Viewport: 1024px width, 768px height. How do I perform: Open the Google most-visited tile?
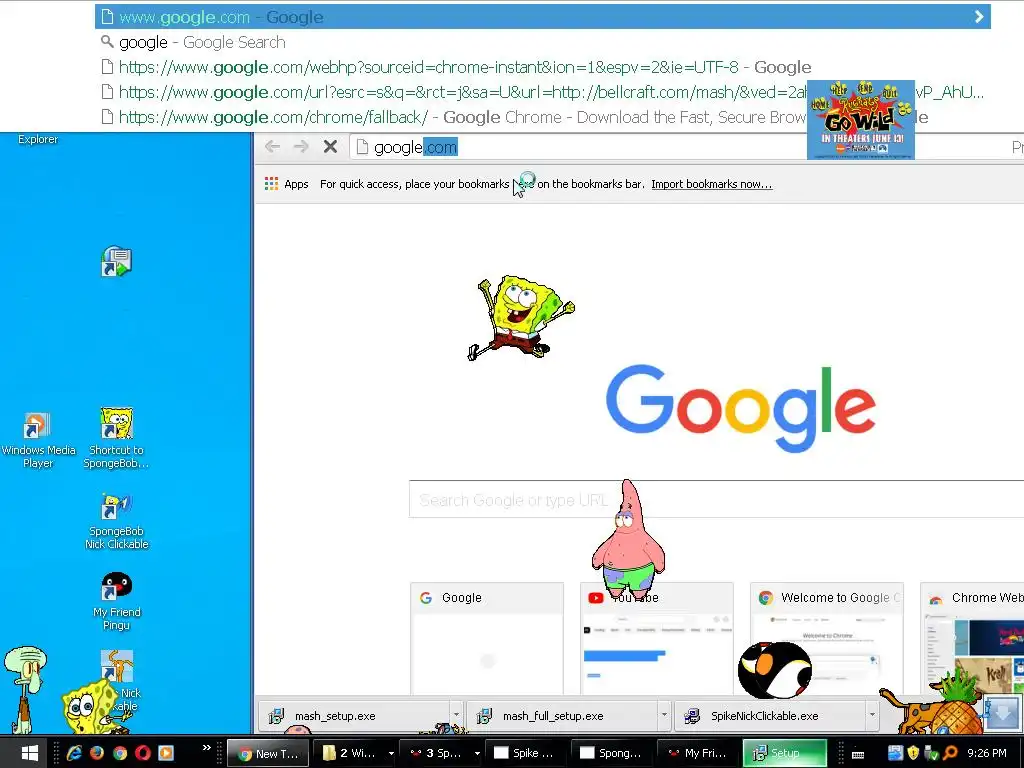[487, 639]
